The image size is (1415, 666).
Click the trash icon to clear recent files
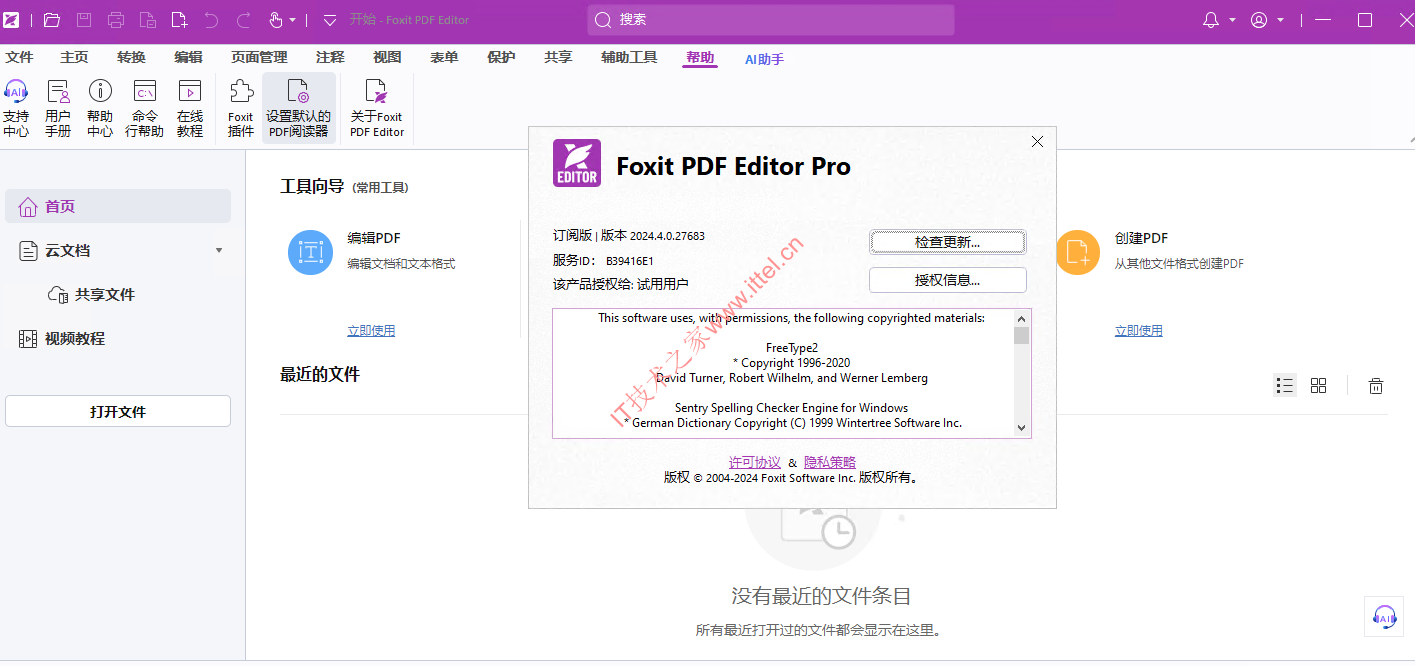(x=1376, y=385)
